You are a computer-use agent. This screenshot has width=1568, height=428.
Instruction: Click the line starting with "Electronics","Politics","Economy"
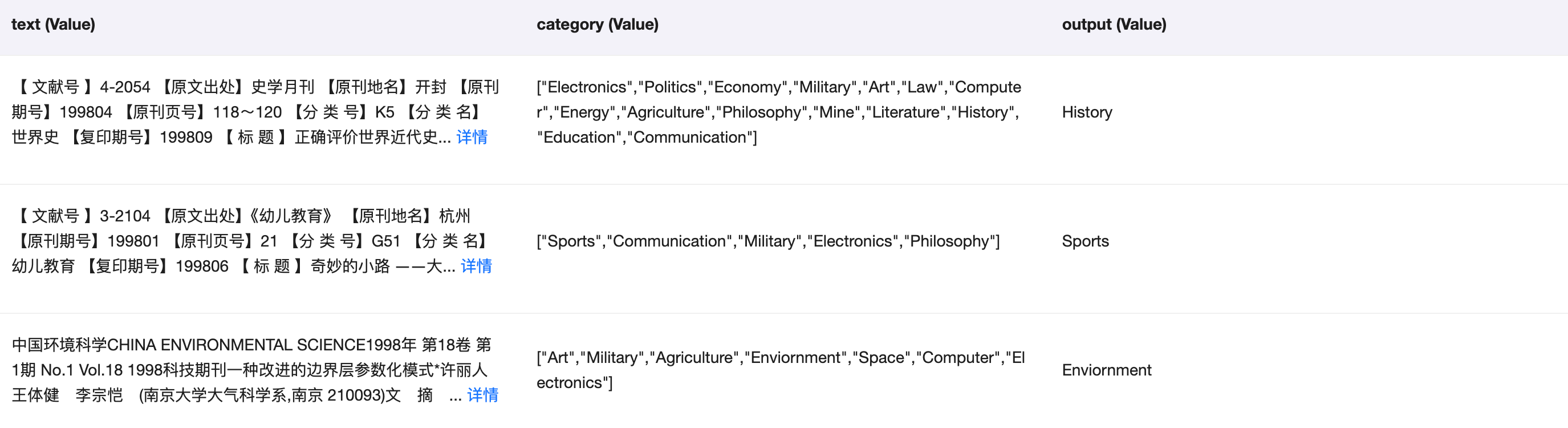coord(778,87)
